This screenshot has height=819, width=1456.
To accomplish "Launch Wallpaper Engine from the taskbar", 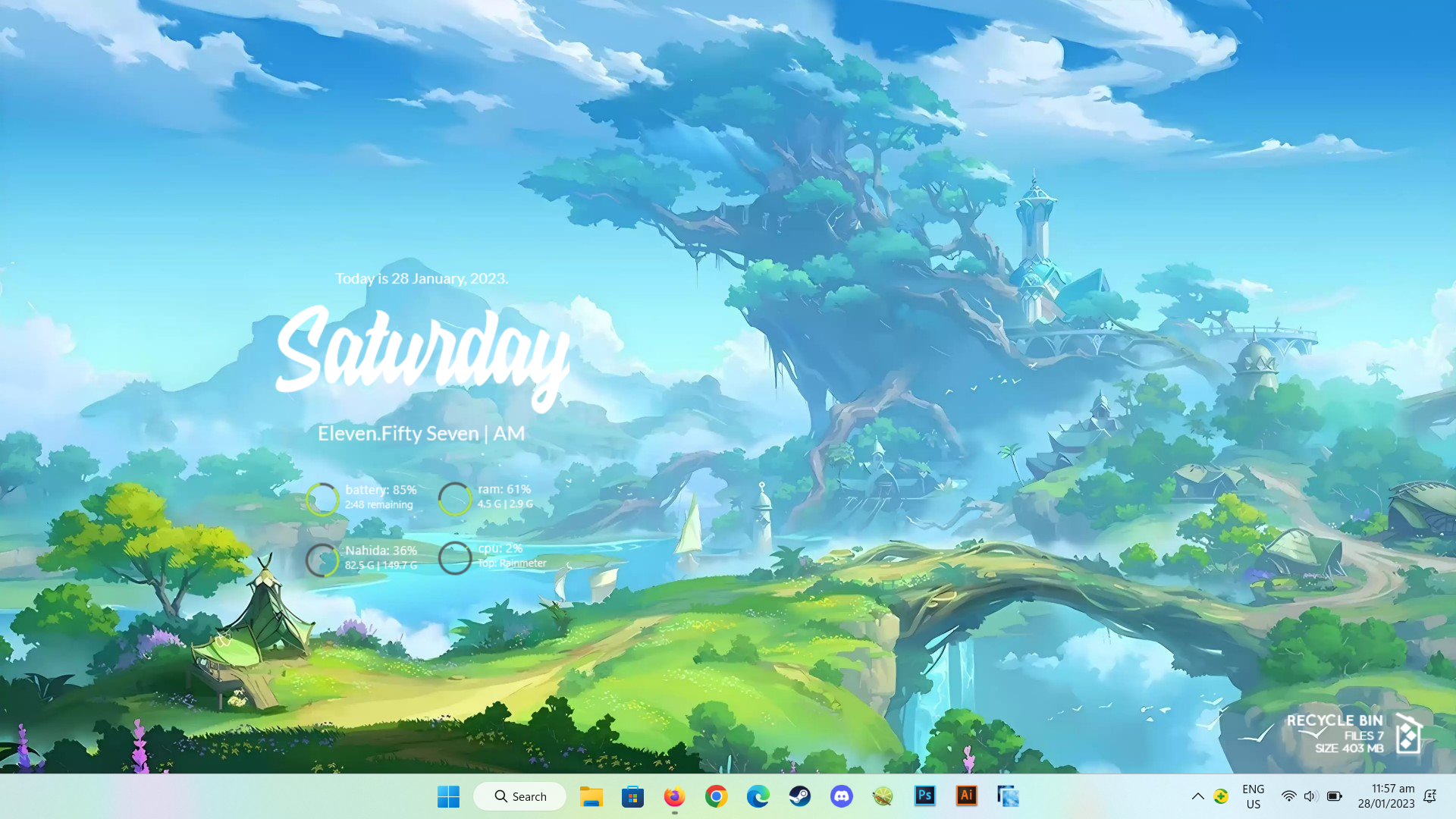I will 1007,796.
